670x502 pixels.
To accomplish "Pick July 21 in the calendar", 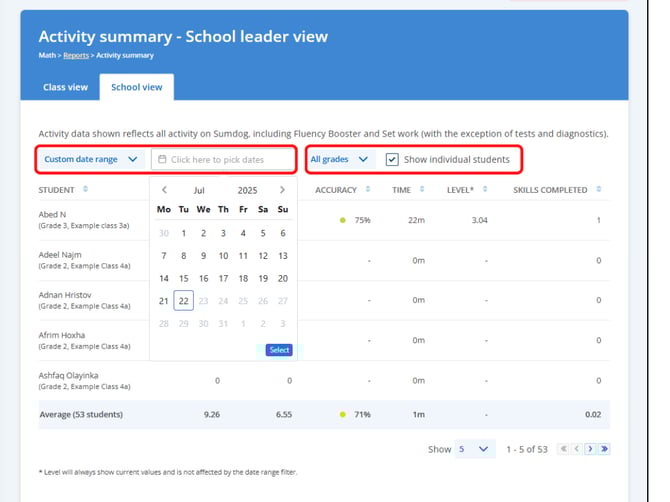I will (x=164, y=301).
